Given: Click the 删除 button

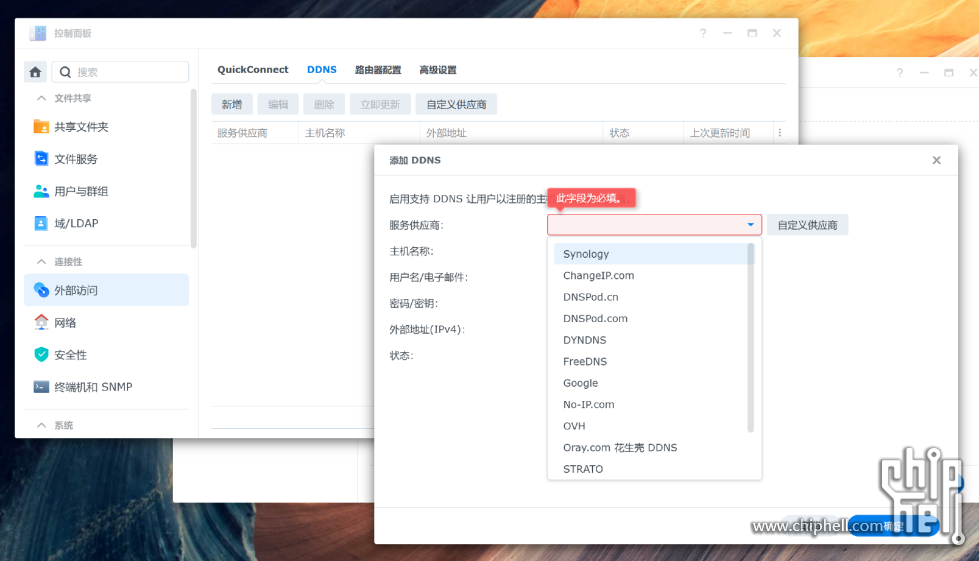Looking at the screenshot, I should [324, 104].
